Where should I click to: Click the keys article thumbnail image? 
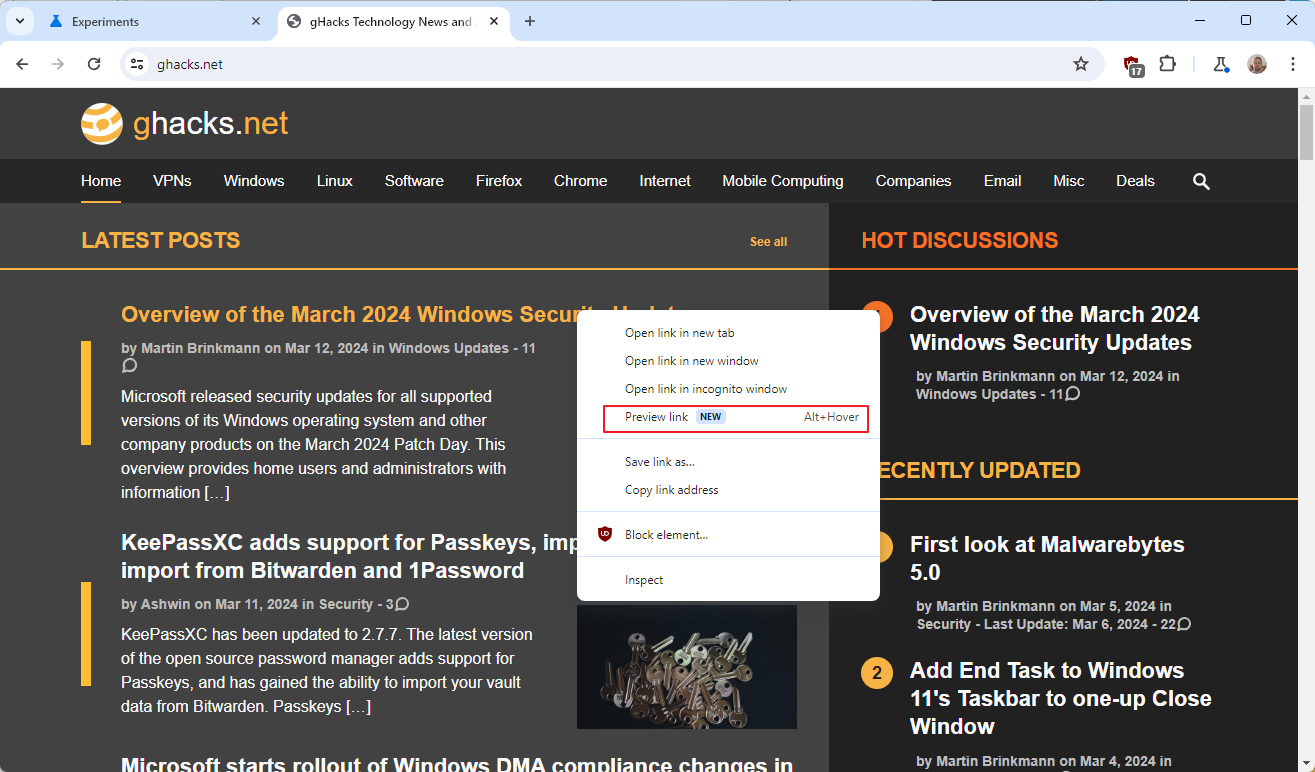point(687,666)
